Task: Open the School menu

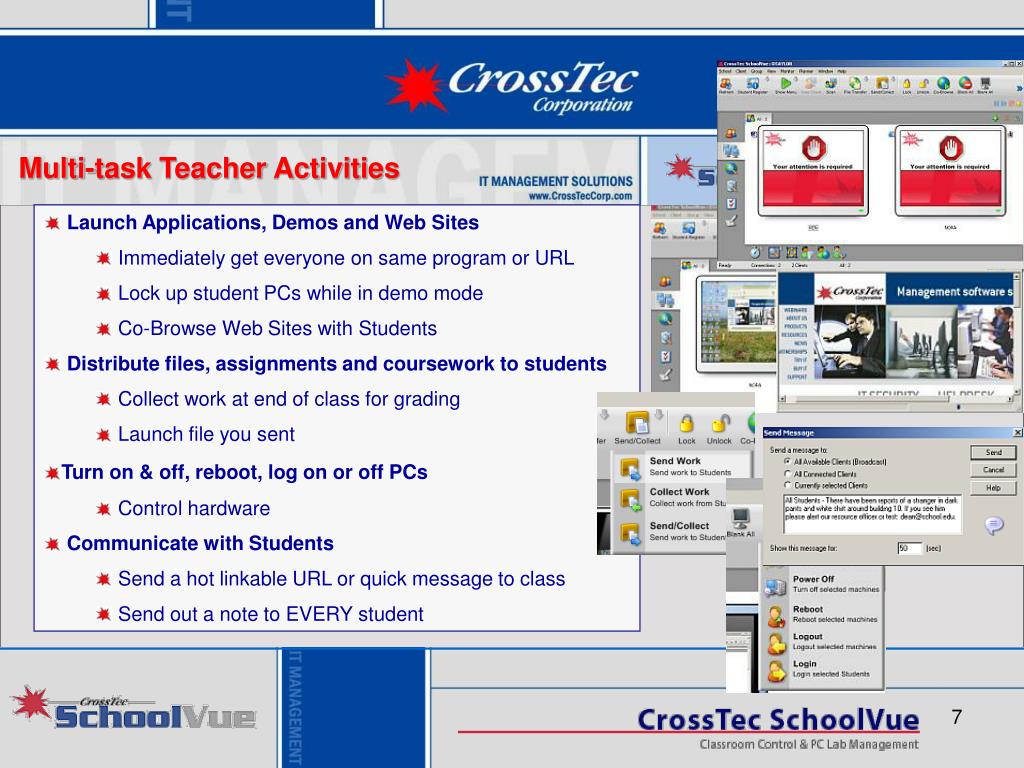Action: coord(725,71)
